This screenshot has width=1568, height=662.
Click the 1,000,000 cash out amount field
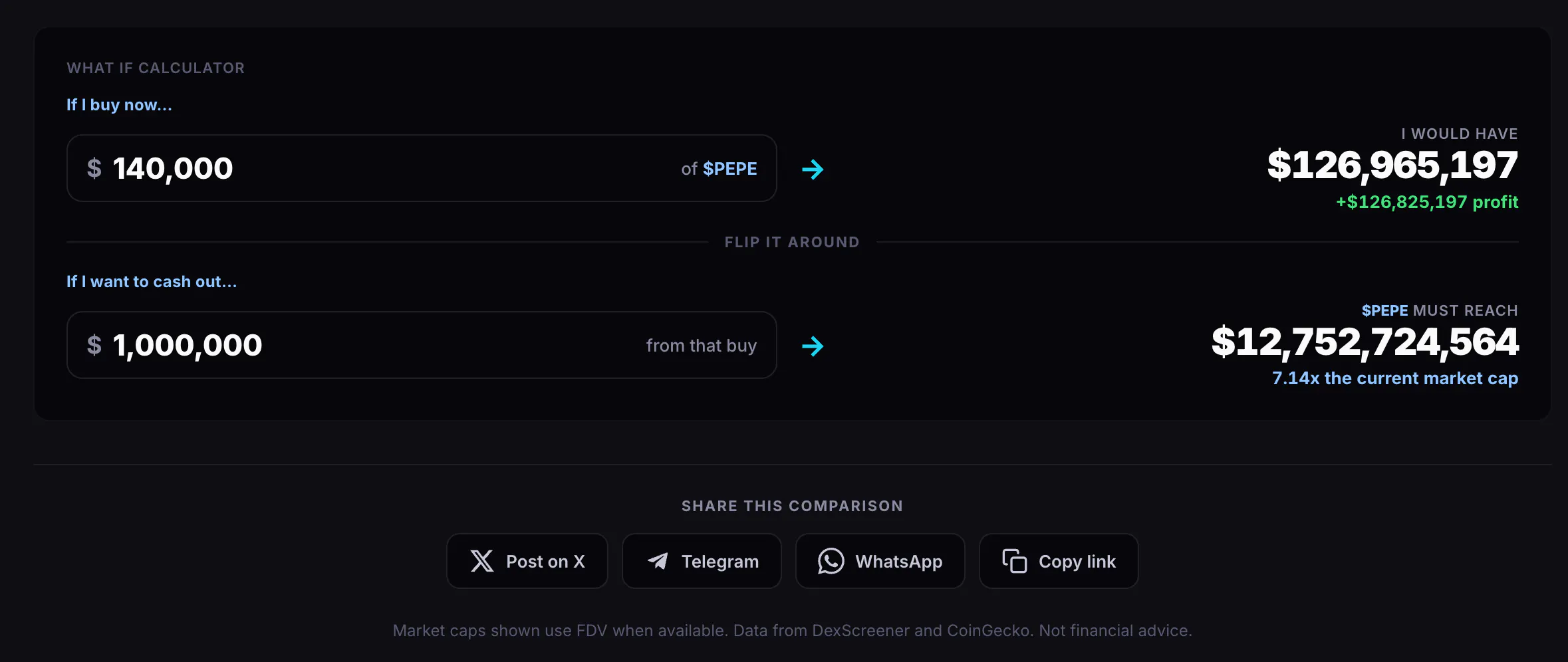click(422, 345)
